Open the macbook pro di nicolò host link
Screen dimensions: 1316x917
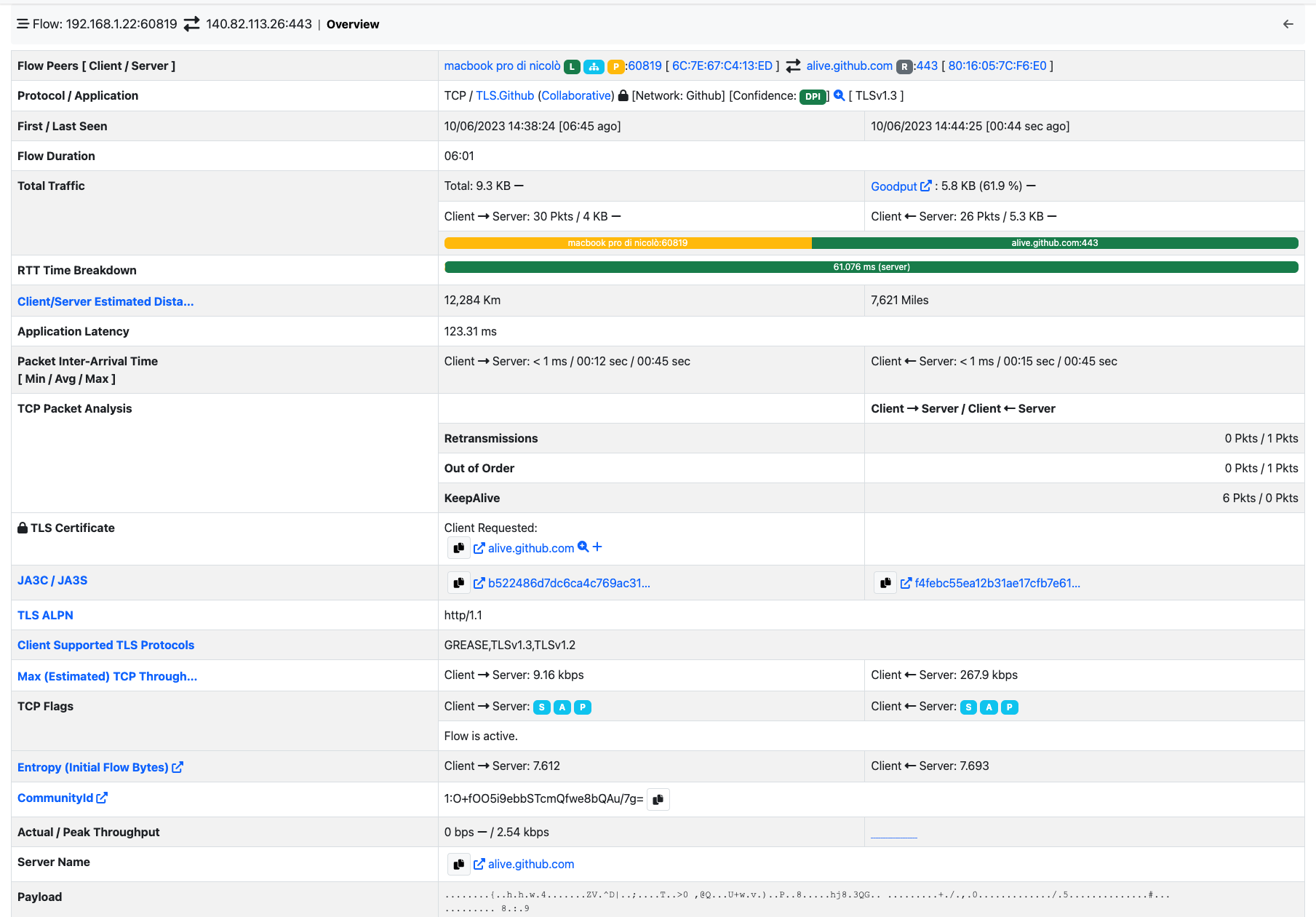pos(503,65)
